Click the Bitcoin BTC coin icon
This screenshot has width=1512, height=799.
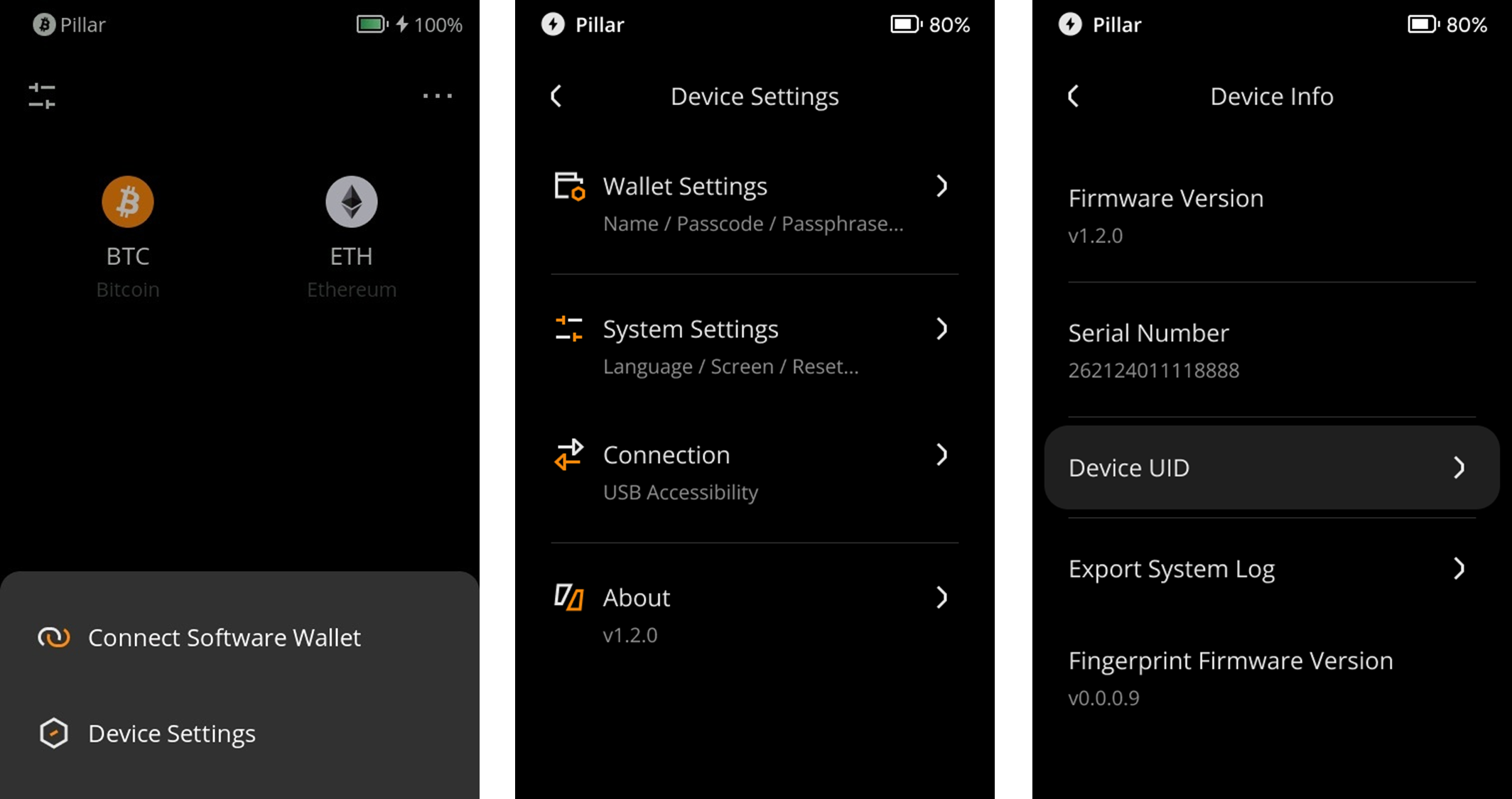tap(128, 202)
